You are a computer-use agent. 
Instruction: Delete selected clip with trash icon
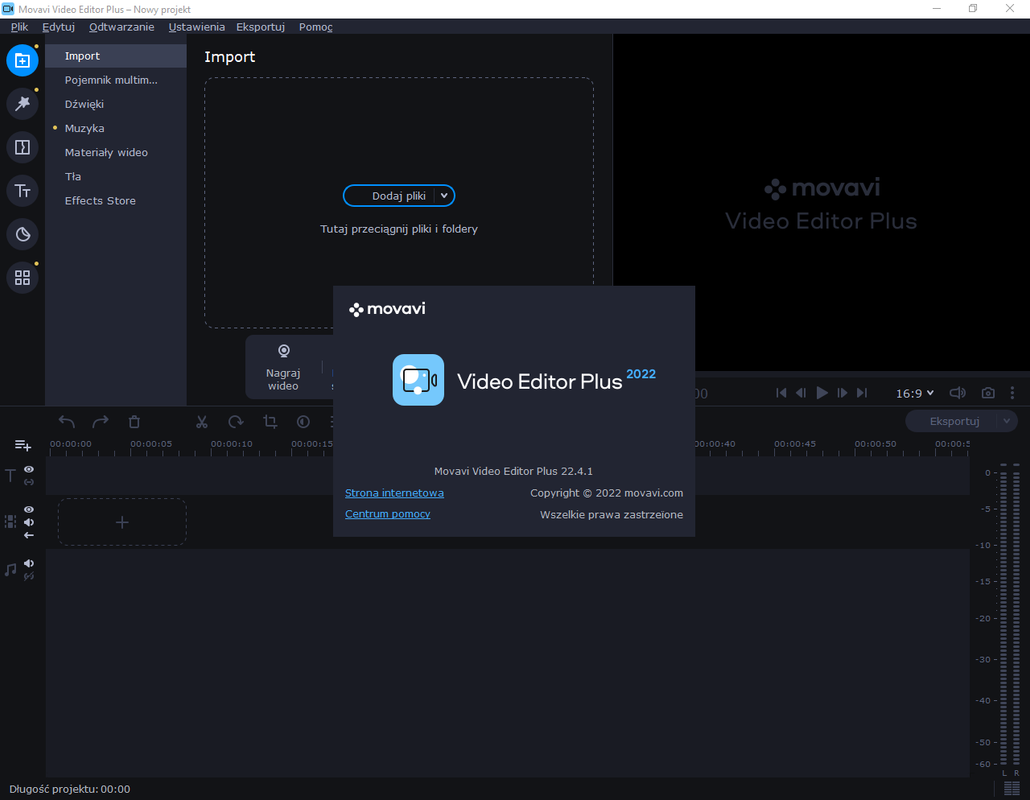134,422
